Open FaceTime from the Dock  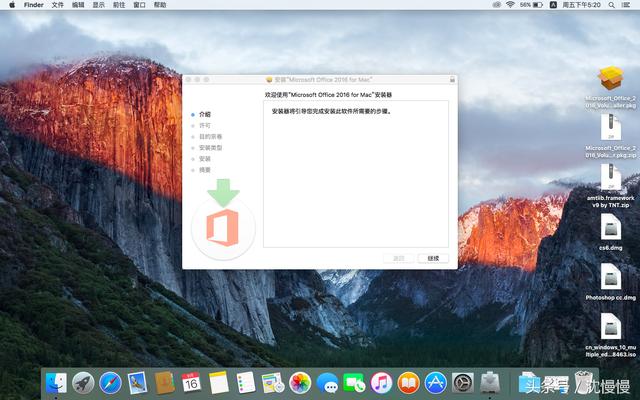[x=354, y=383]
